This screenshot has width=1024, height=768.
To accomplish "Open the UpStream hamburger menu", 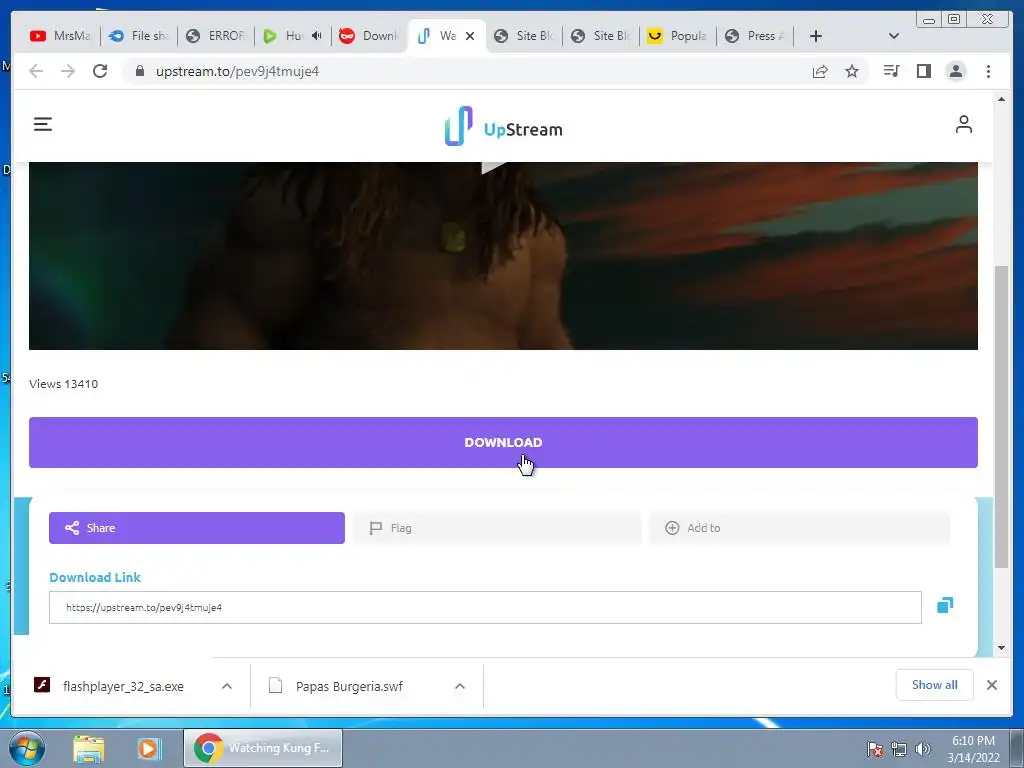I will tap(42, 124).
